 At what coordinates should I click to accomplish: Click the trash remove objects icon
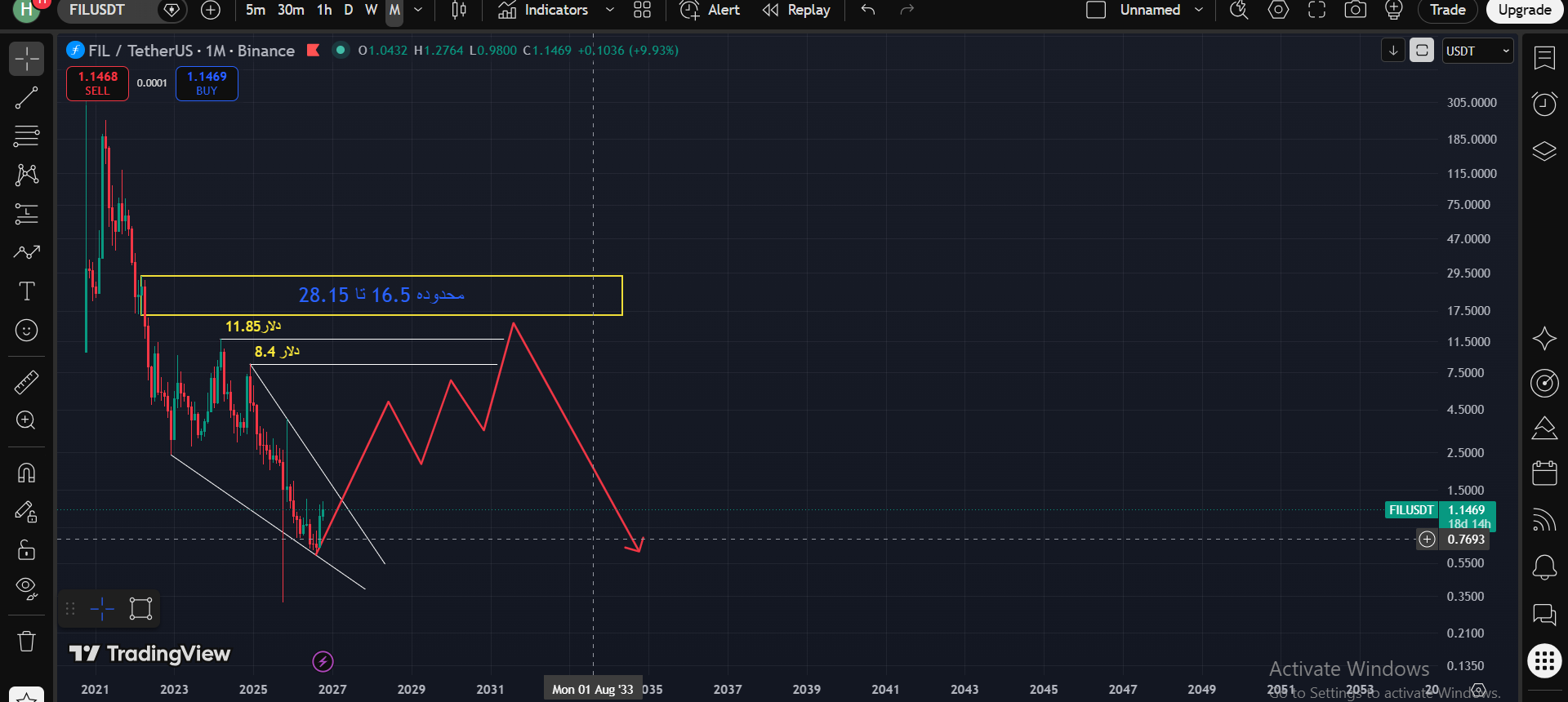26,641
